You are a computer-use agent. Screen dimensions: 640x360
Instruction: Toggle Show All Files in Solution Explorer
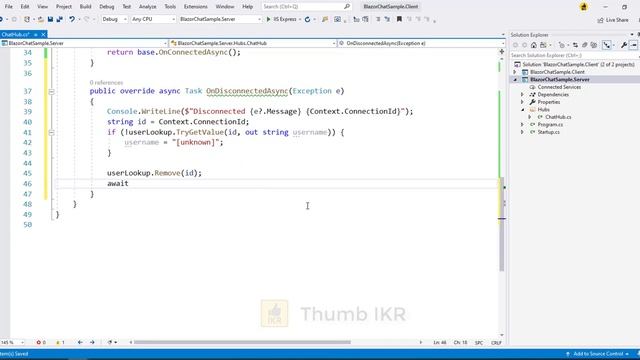tap(593, 45)
